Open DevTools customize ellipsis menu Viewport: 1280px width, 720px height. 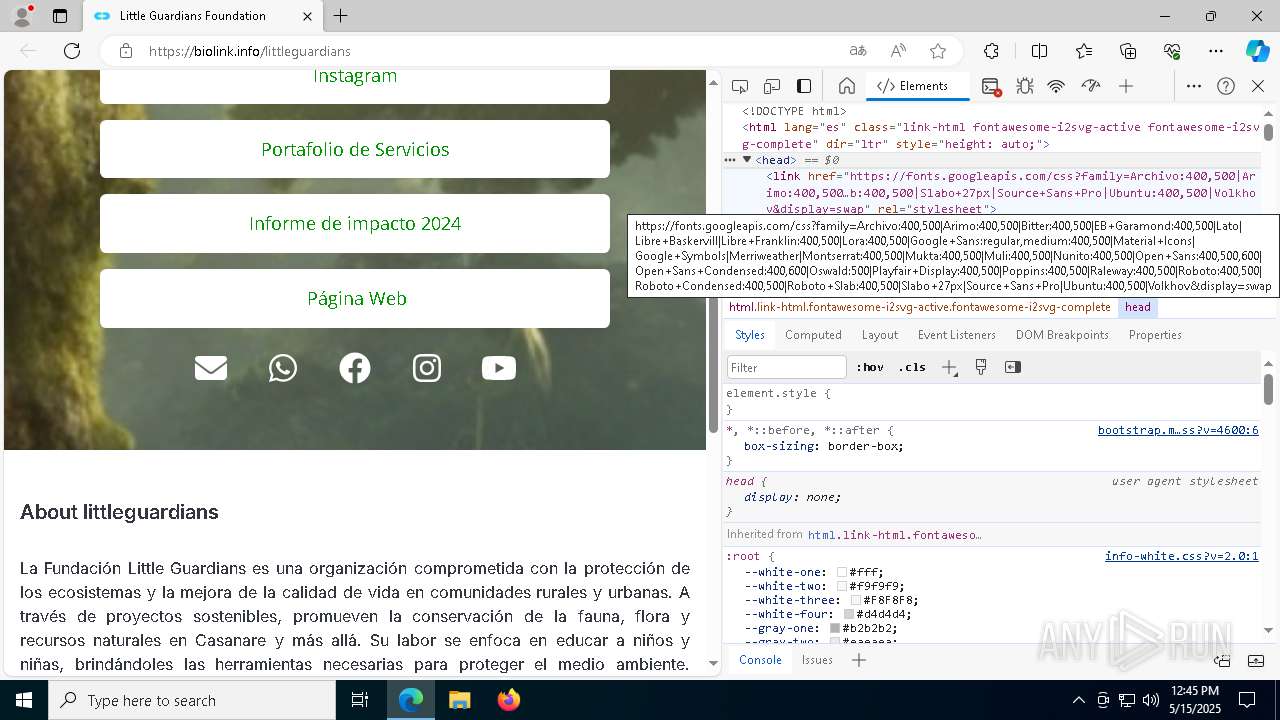point(1194,86)
